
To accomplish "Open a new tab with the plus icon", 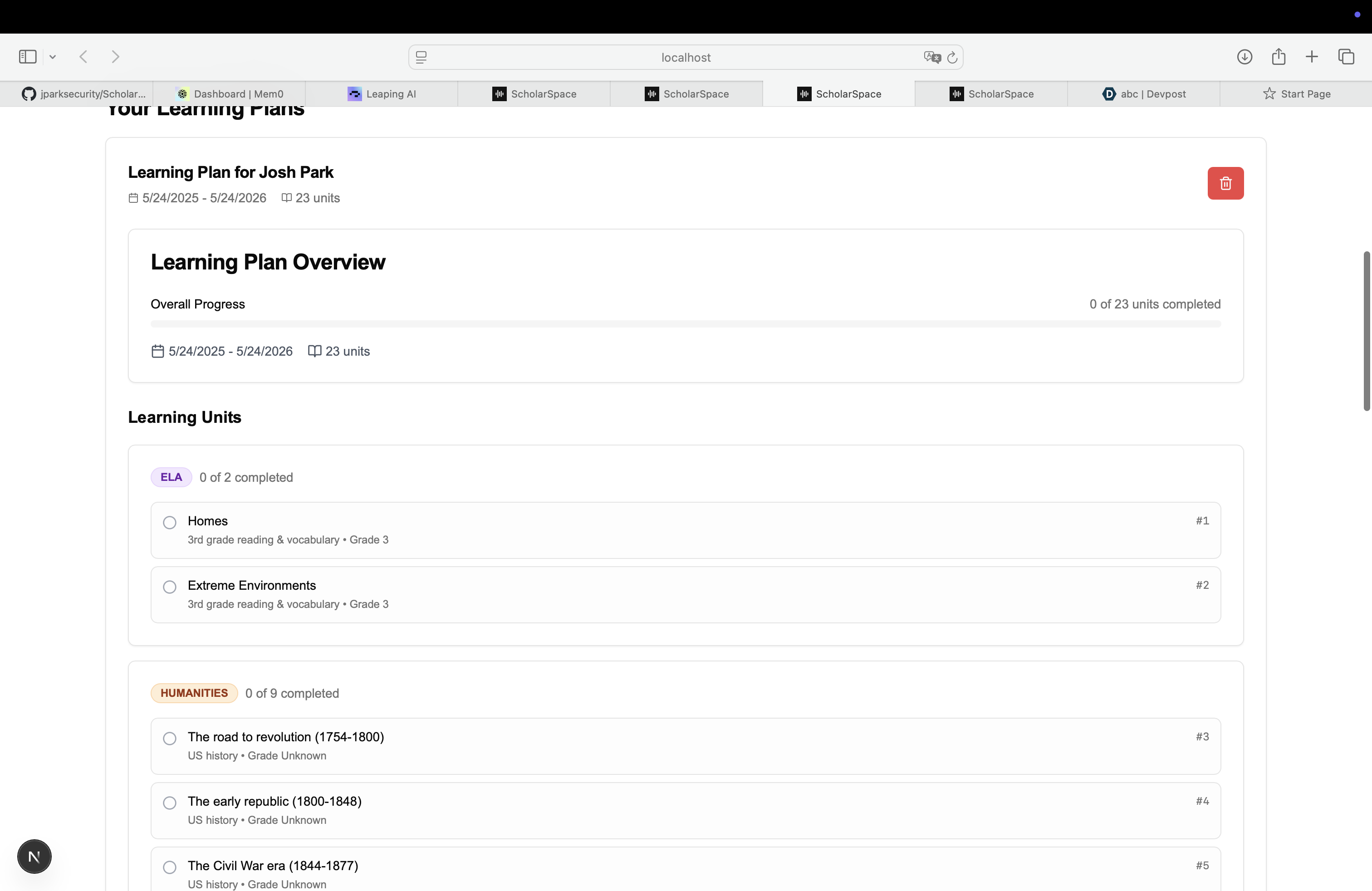I will [1312, 56].
